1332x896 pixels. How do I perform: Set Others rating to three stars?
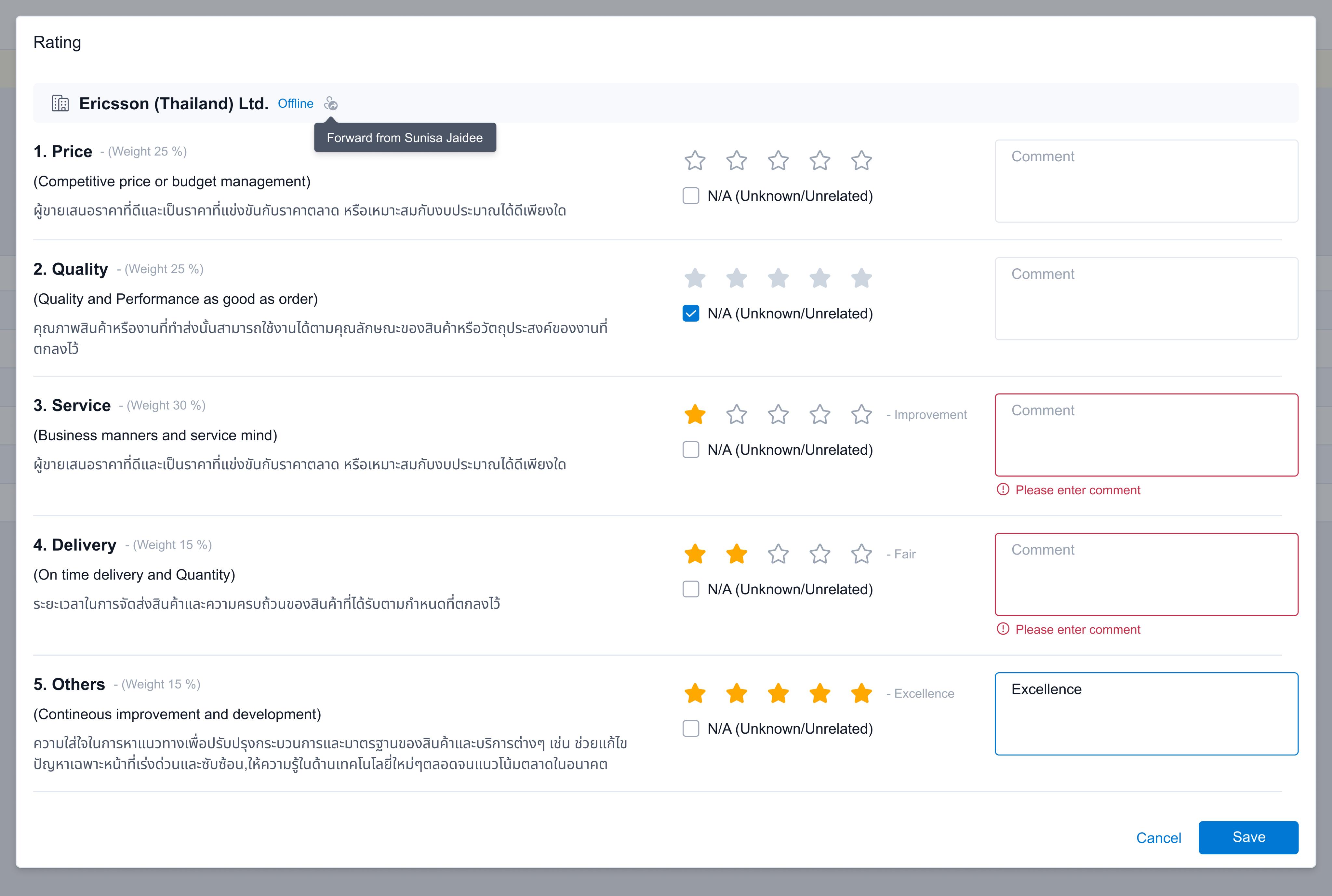[778, 693]
